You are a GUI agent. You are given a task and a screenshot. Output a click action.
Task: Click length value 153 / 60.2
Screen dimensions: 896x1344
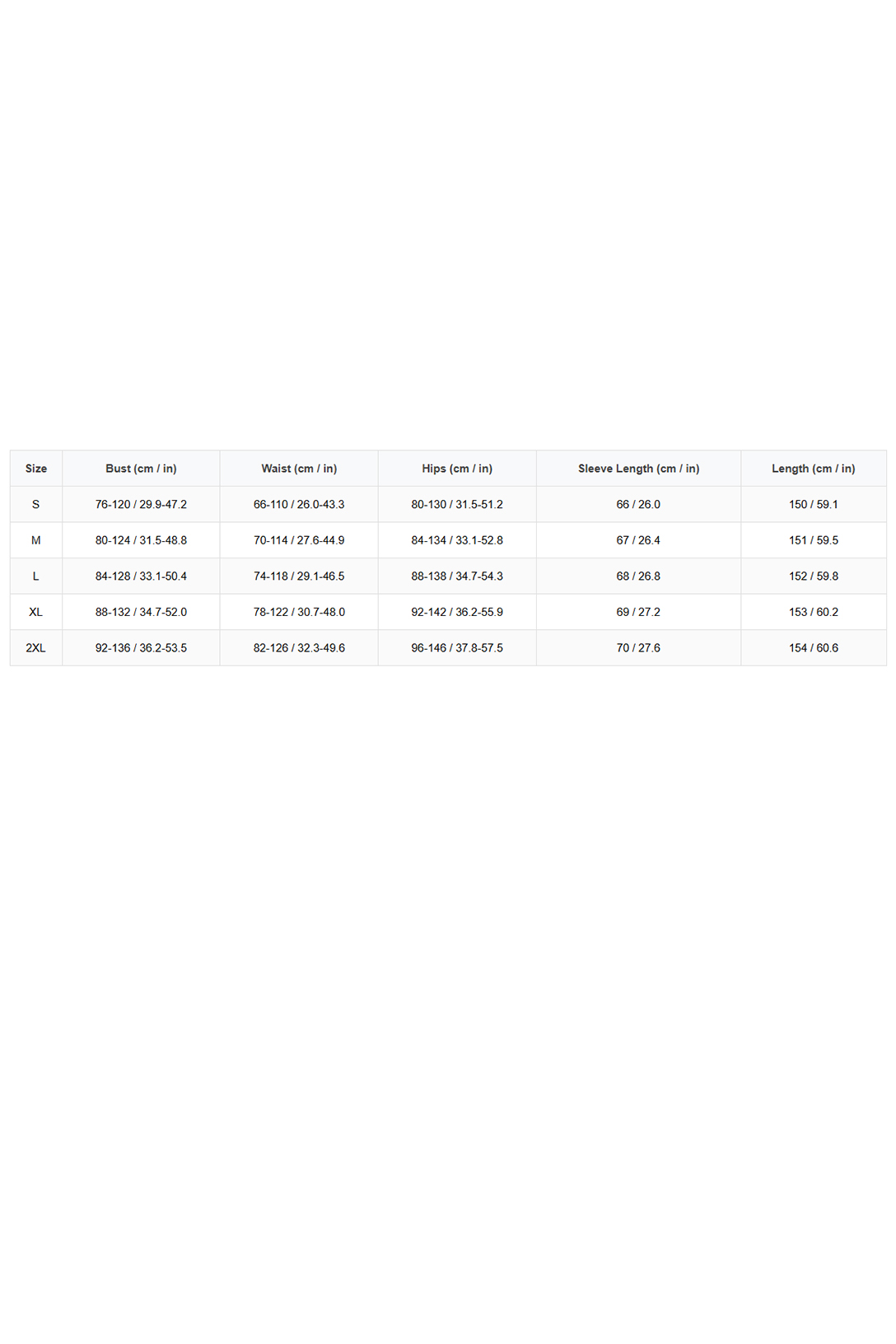coord(814,612)
